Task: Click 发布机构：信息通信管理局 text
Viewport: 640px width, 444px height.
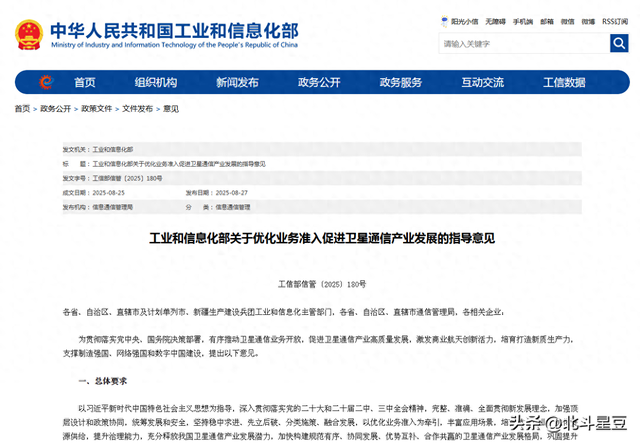Action: click(98, 207)
